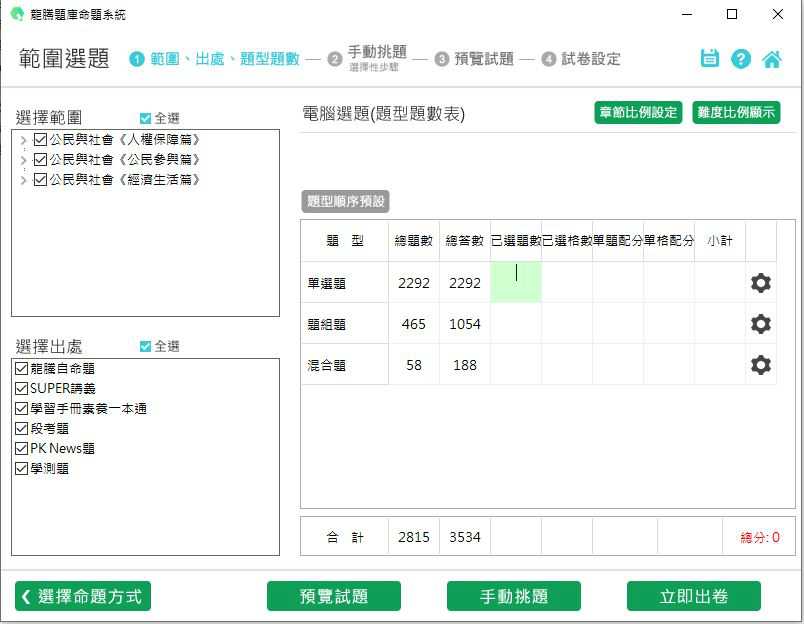Open gear settings for 單選題 row
Screen dimensions: 804x624
[760, 283]
